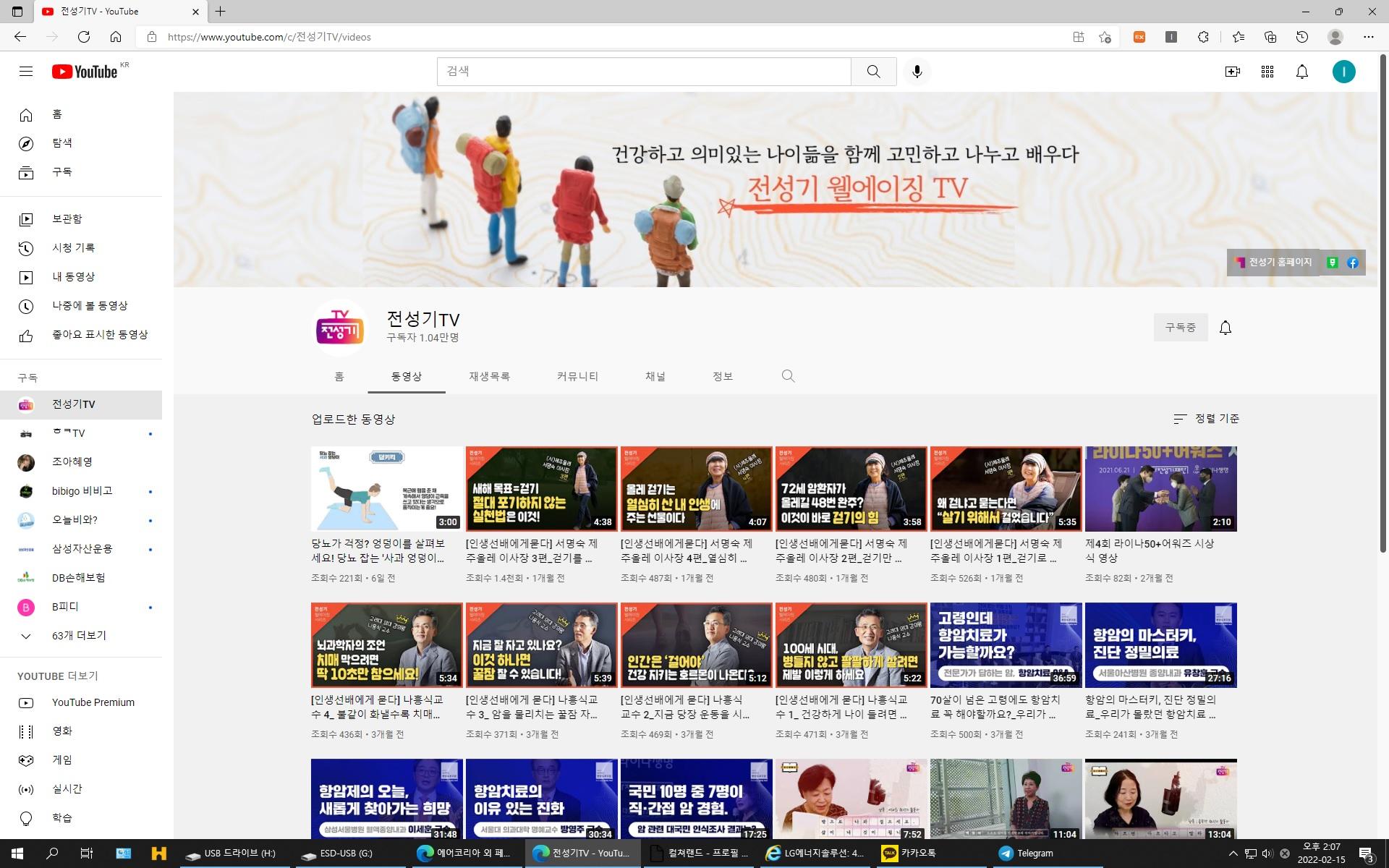Select 전성기TV subscription in sidebar
Image resolution: width=1389 pixels, height=868 pixels.
coord(81,404)
